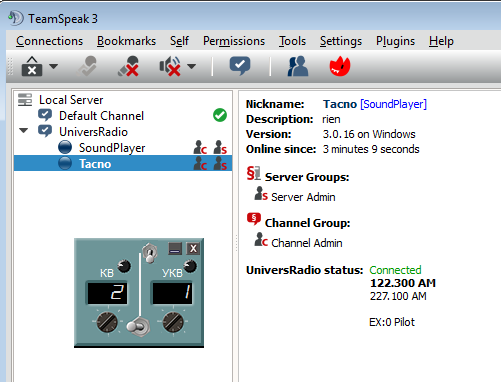Image resolution: width=501 pixels, height=382 pixels.
Task: Open the Tools menu
Action: (x=292, y=41)
